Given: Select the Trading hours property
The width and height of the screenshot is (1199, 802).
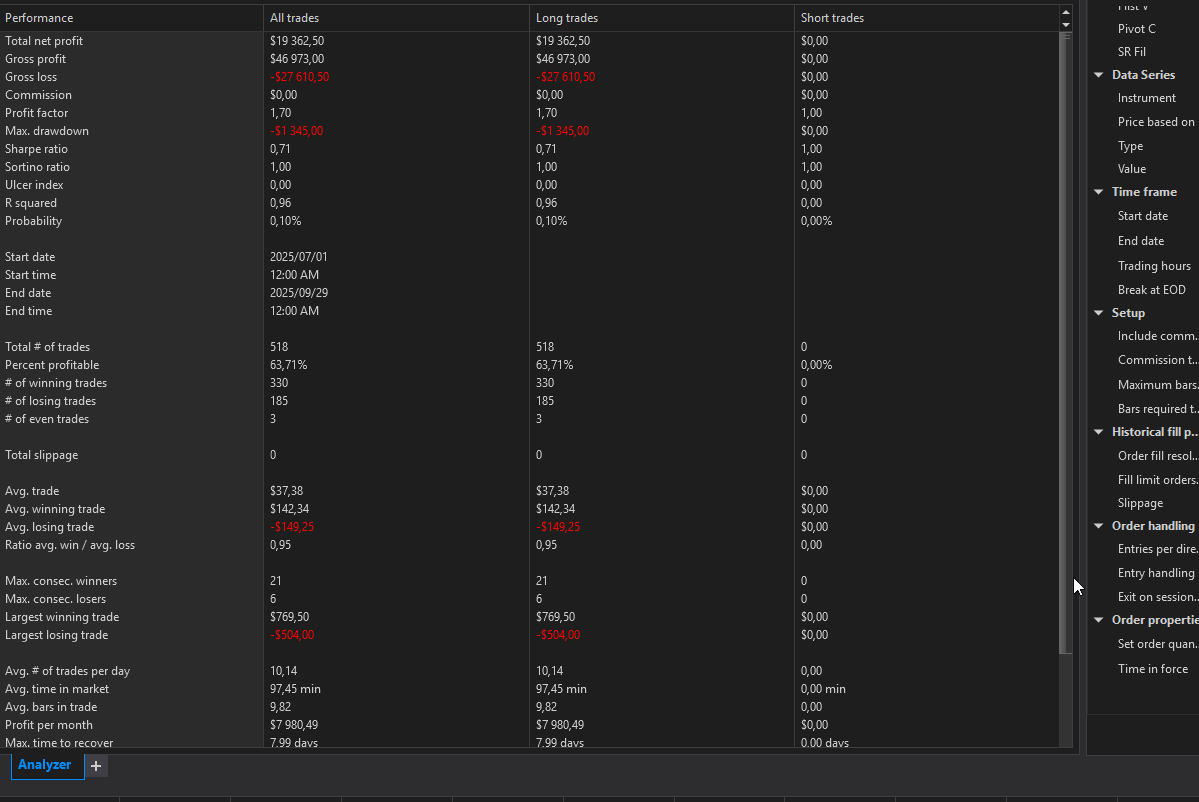Looking at the screenshot, I should pos(1154,266).
